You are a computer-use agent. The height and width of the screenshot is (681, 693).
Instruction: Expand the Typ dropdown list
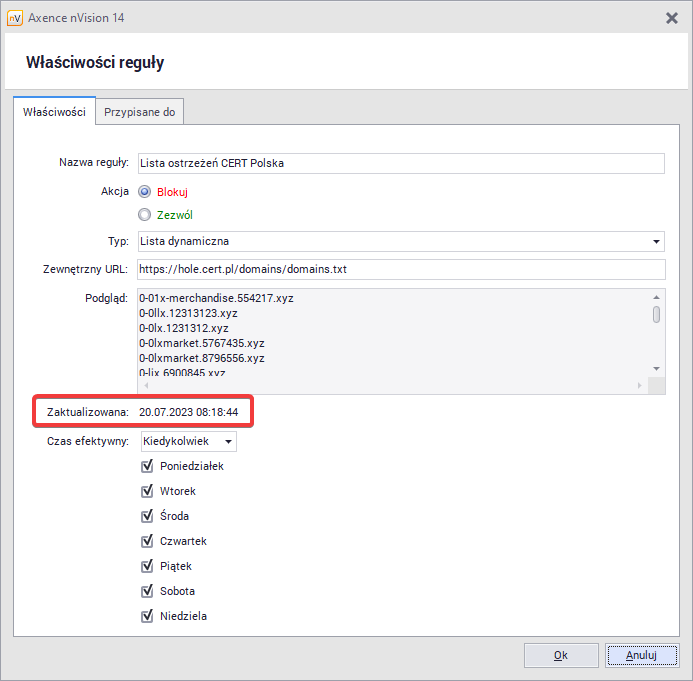[x=656, y=241]
